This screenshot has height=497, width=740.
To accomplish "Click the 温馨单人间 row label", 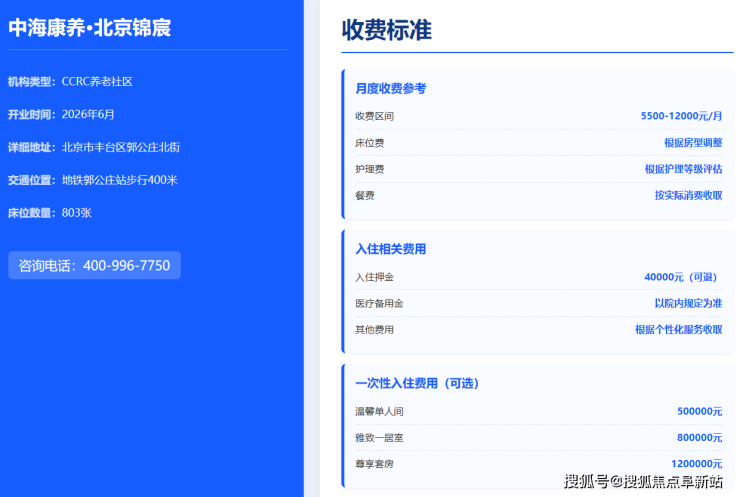I will coord(379,412).
